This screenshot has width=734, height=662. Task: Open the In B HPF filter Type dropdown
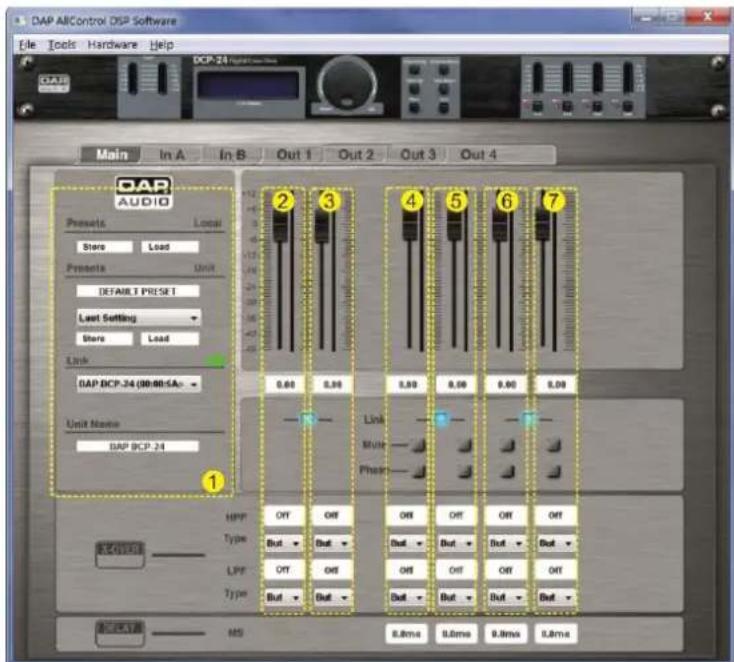pos(332,543)
